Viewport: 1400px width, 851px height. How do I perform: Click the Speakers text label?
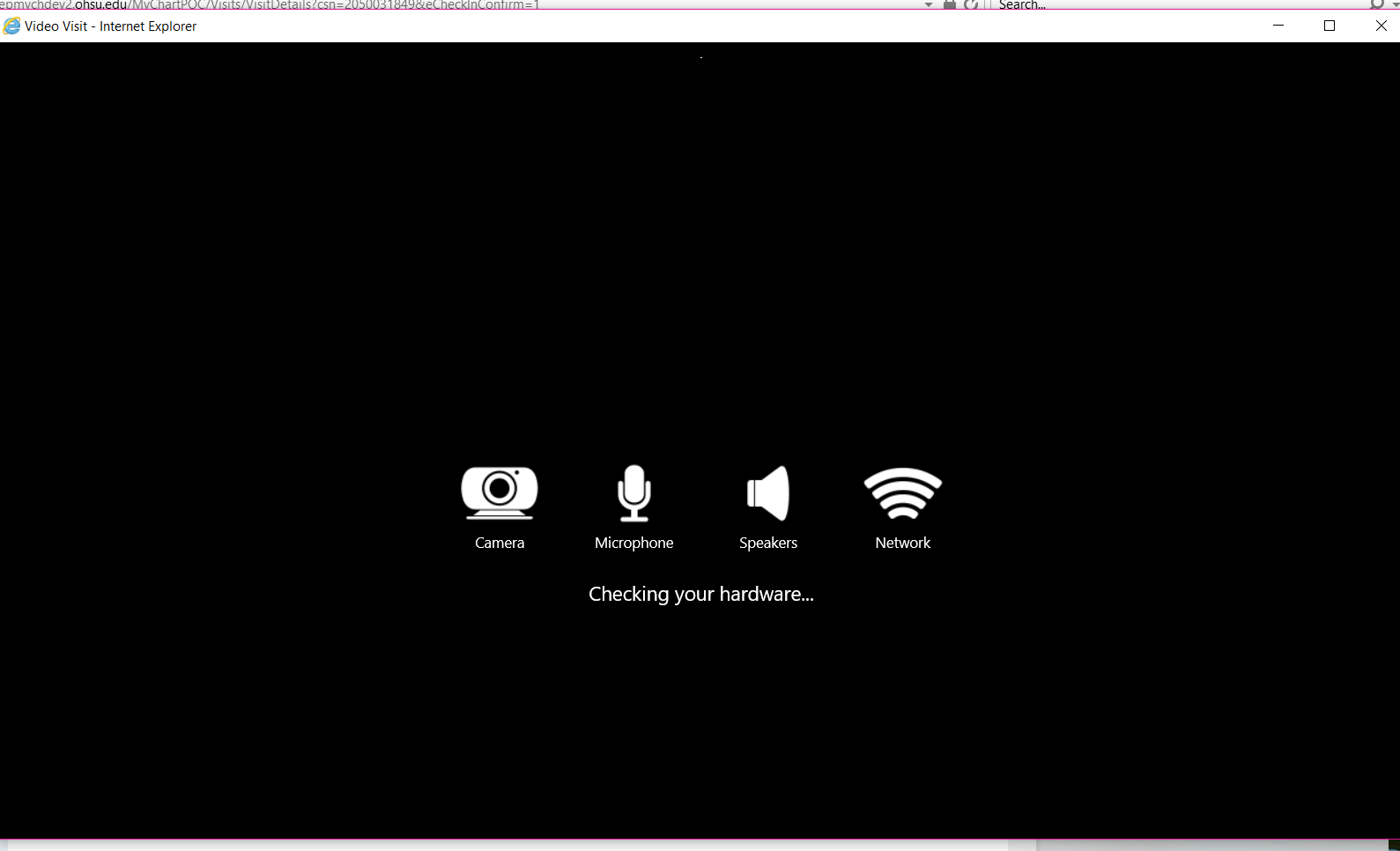click(768, 544)
